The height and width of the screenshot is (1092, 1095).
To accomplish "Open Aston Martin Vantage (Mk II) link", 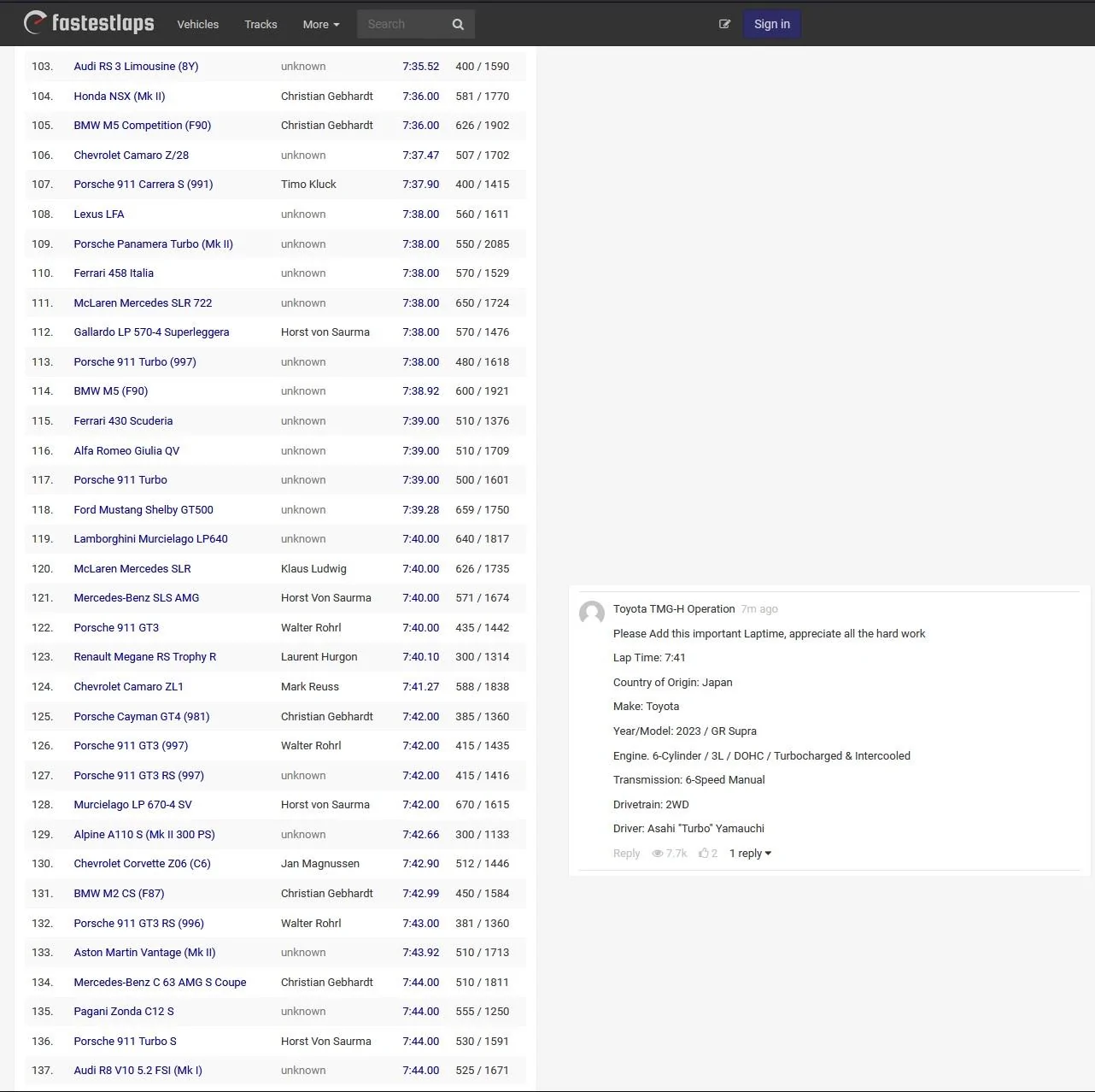I will [144, 953].
